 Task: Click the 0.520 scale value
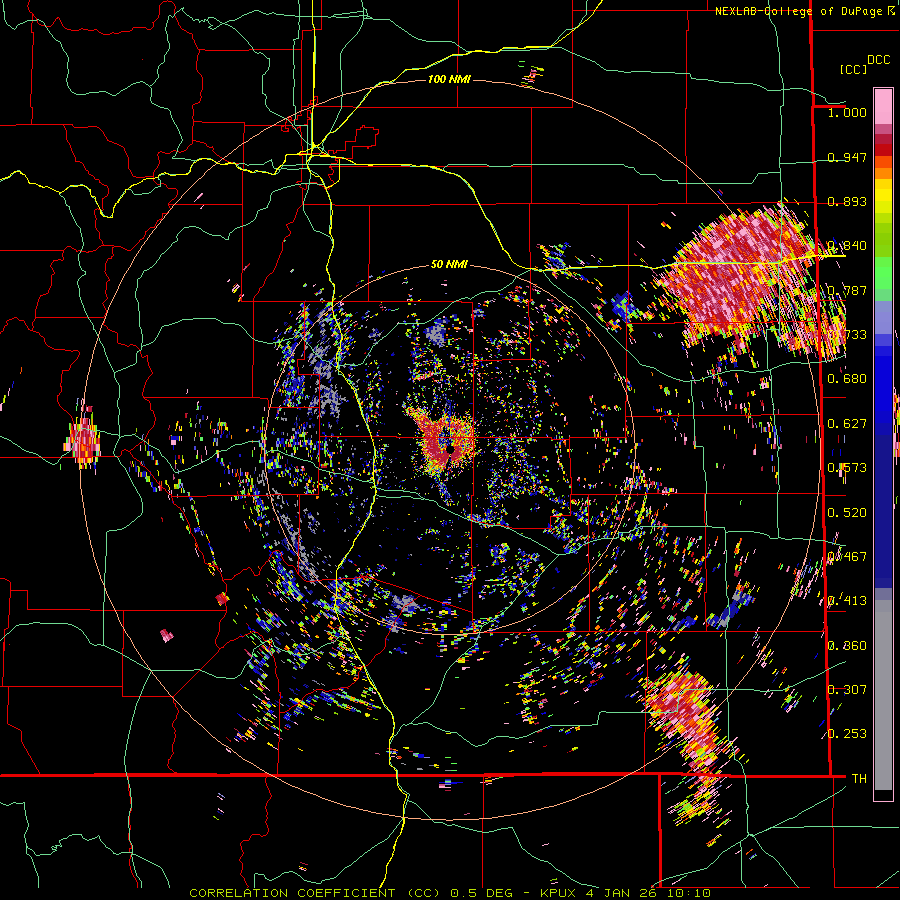pyautogui.click(x=847, y=513)
